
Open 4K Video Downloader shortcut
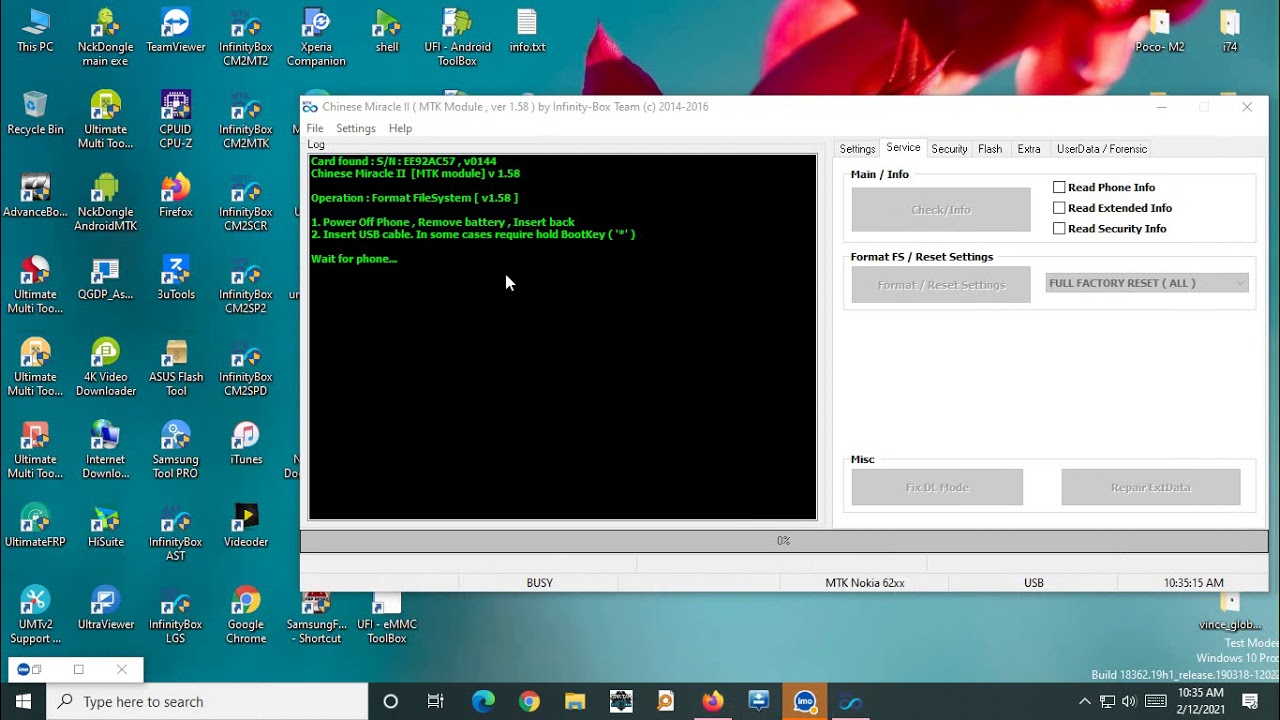(105, 368)
